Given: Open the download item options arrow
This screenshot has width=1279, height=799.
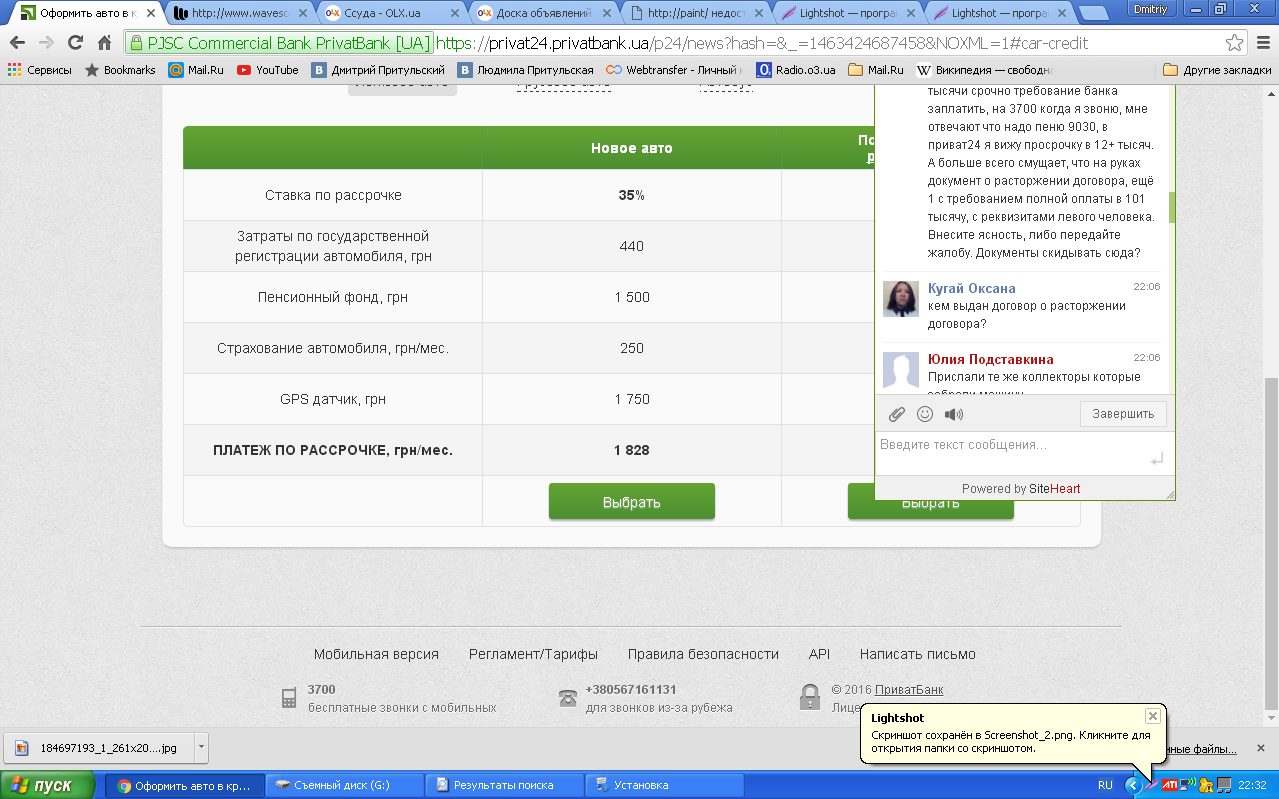Looking at the screenshot, I should (201, 747).
